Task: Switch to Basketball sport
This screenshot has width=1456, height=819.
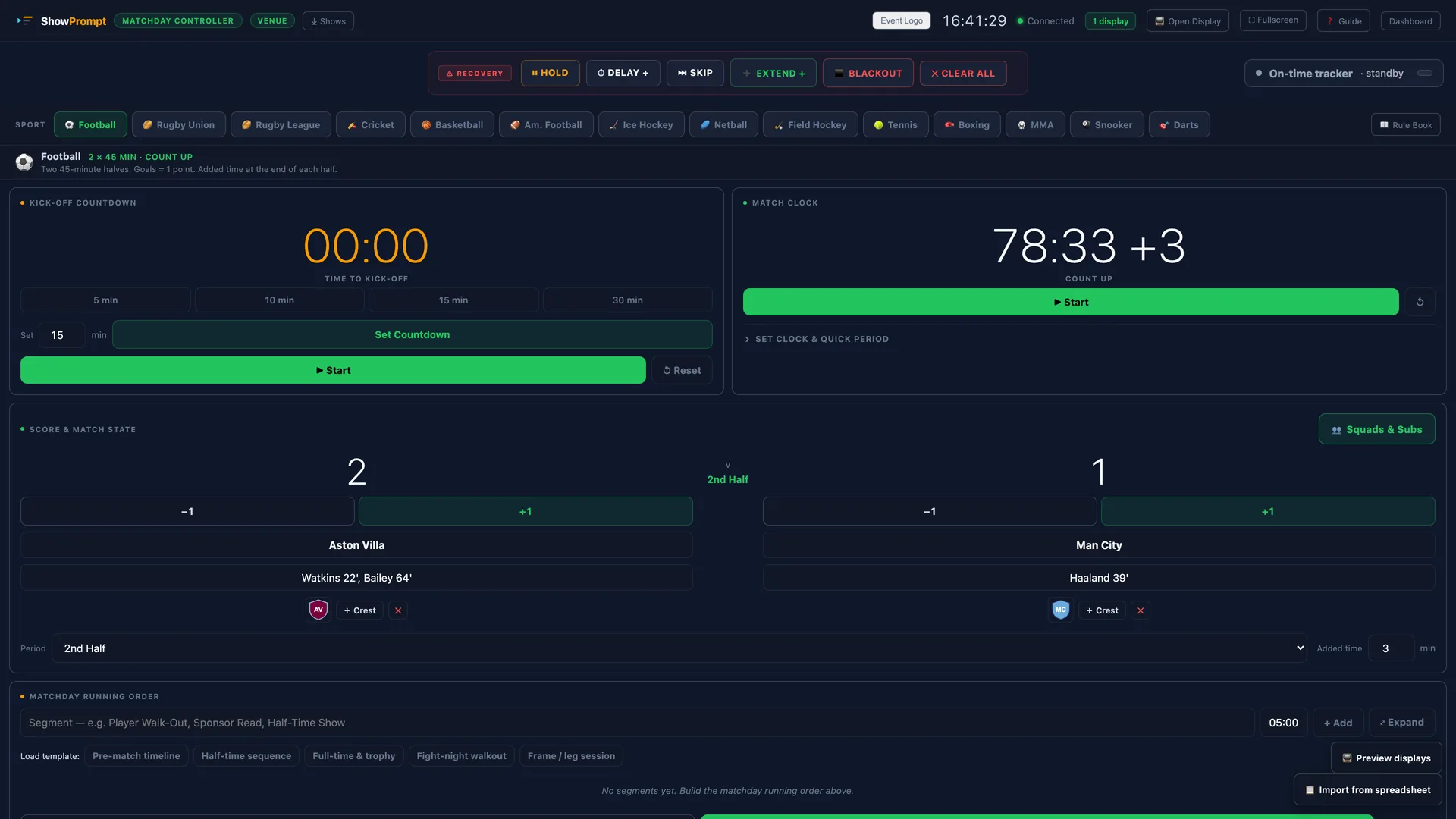Action: [x=452, y=125]
